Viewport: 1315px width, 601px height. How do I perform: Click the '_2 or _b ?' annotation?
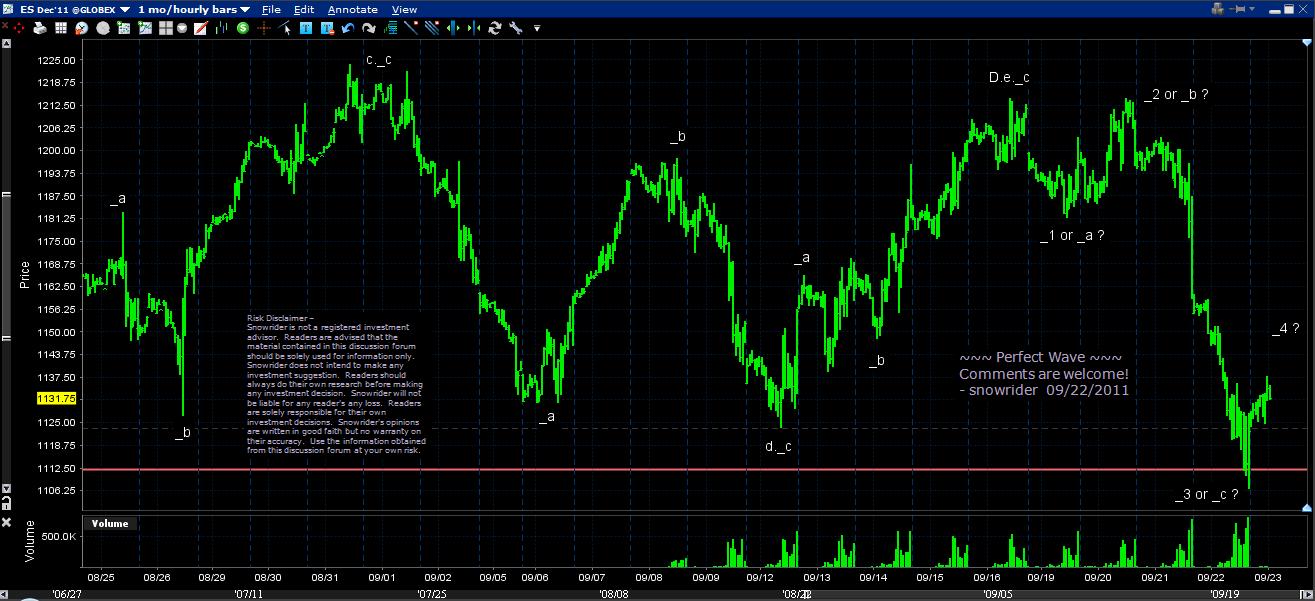(x=1177, y=94)
